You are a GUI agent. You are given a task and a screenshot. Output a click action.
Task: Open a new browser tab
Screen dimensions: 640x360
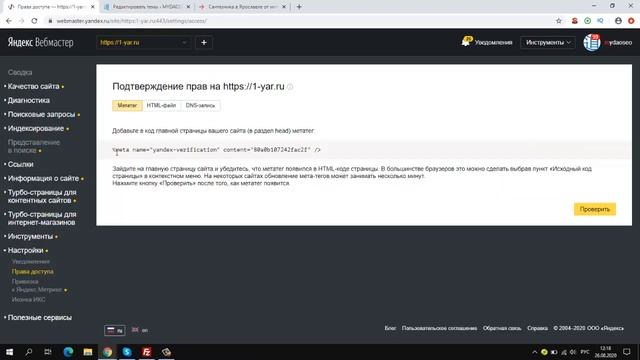[x=299, y=7]
